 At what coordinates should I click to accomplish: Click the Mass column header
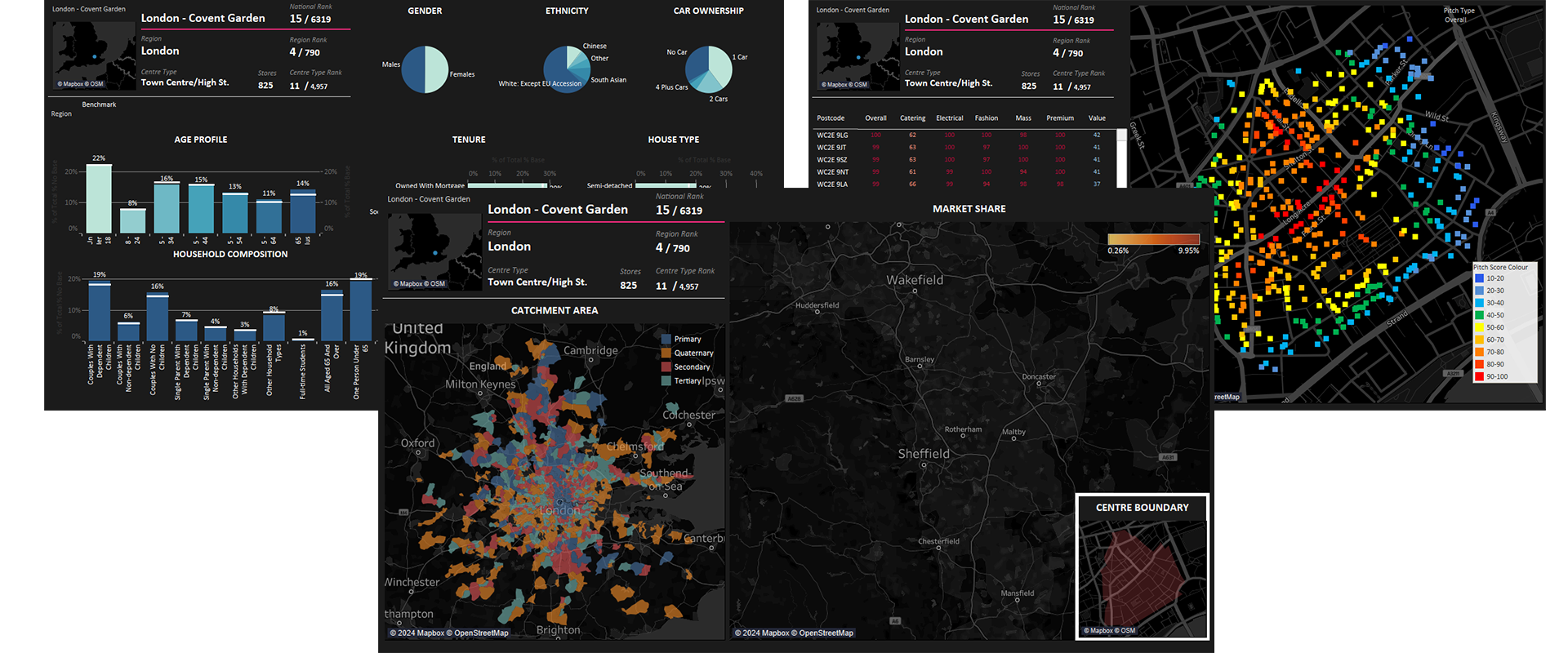[x=1023, y=118]
